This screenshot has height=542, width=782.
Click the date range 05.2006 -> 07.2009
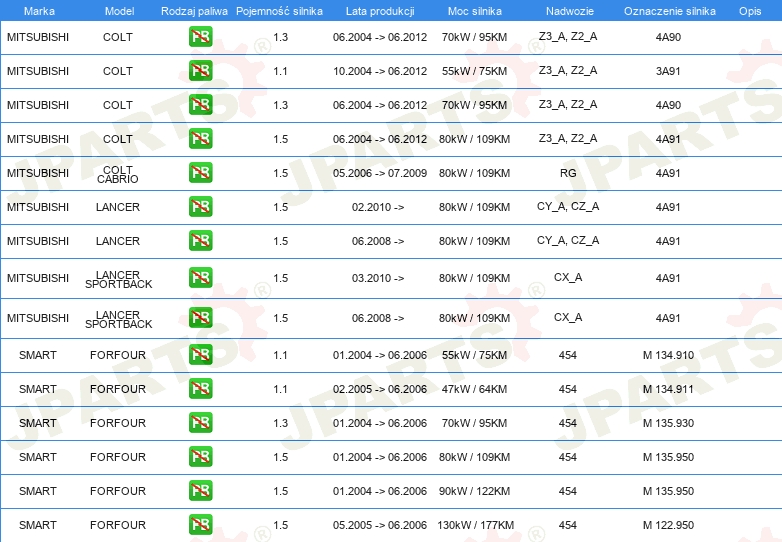(x=380, y=173)
